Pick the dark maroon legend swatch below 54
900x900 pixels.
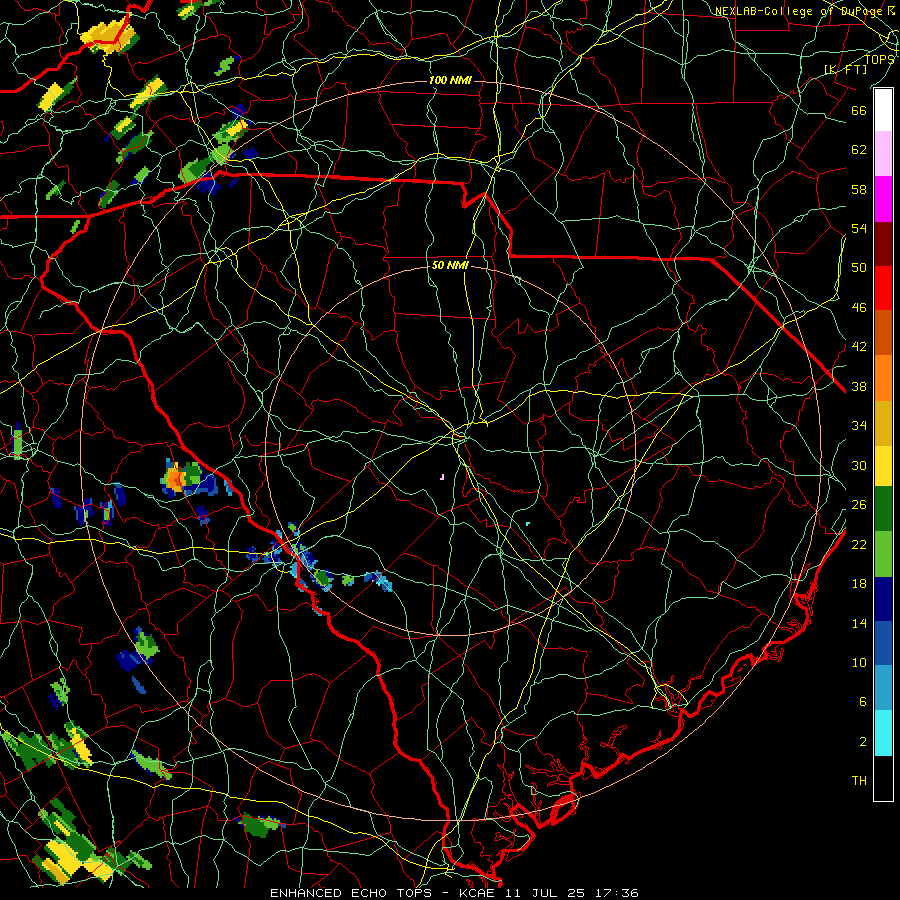click(883, 244)
